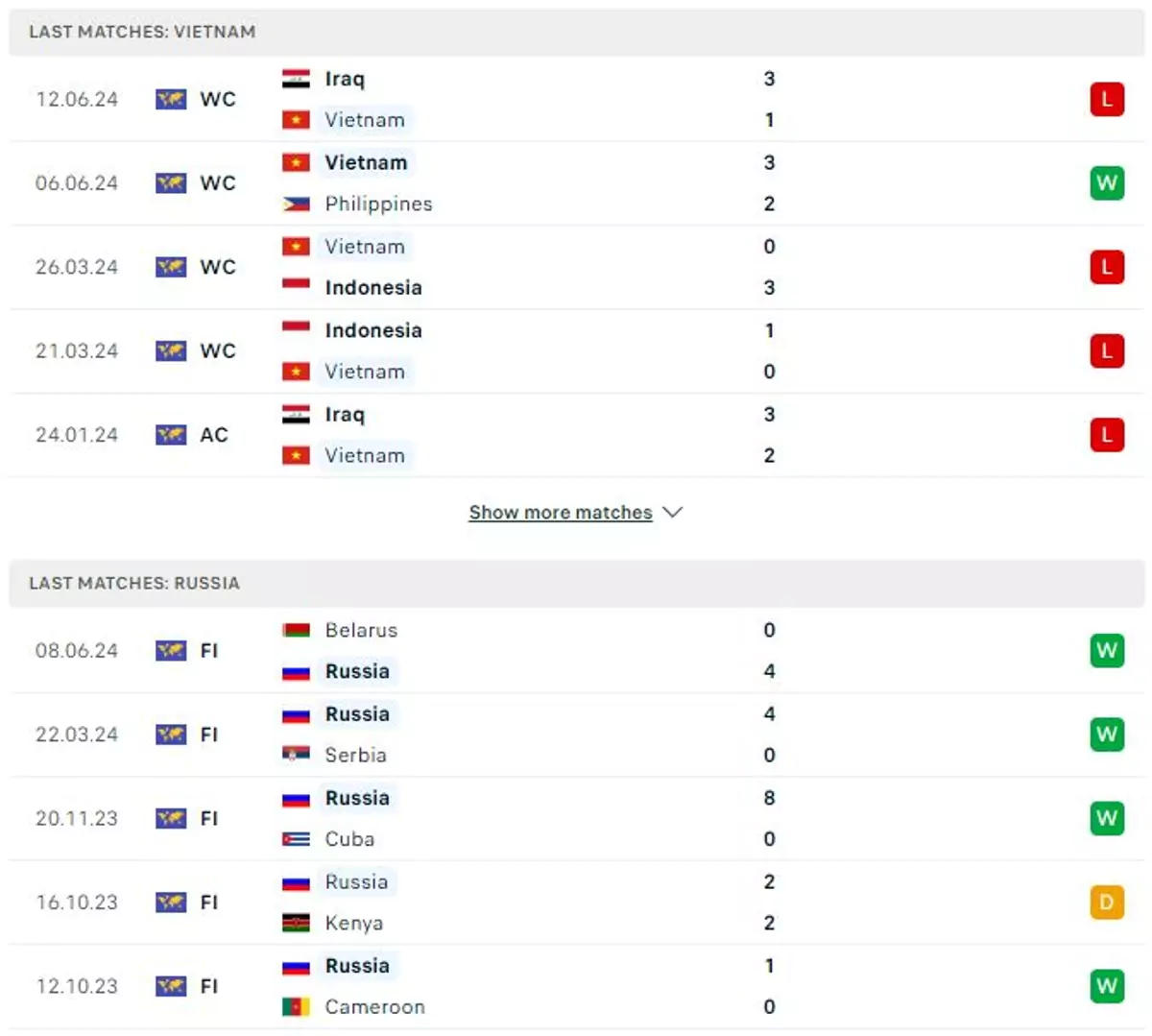Image resolution: width=1152 pixels, height=1036 pixels.
Task: Click the Cuba flag icon
Action: click(296, 838)
